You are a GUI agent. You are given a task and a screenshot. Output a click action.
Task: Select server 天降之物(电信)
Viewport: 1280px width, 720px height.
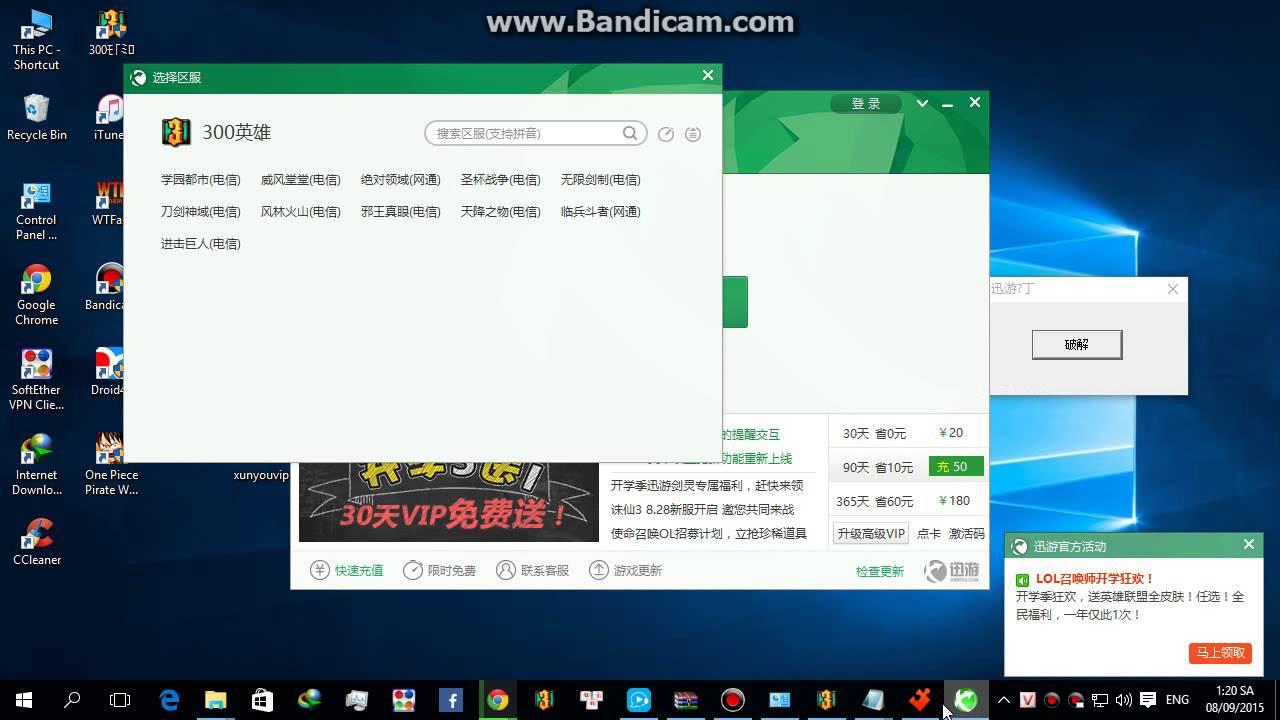[x=501, y=212]
